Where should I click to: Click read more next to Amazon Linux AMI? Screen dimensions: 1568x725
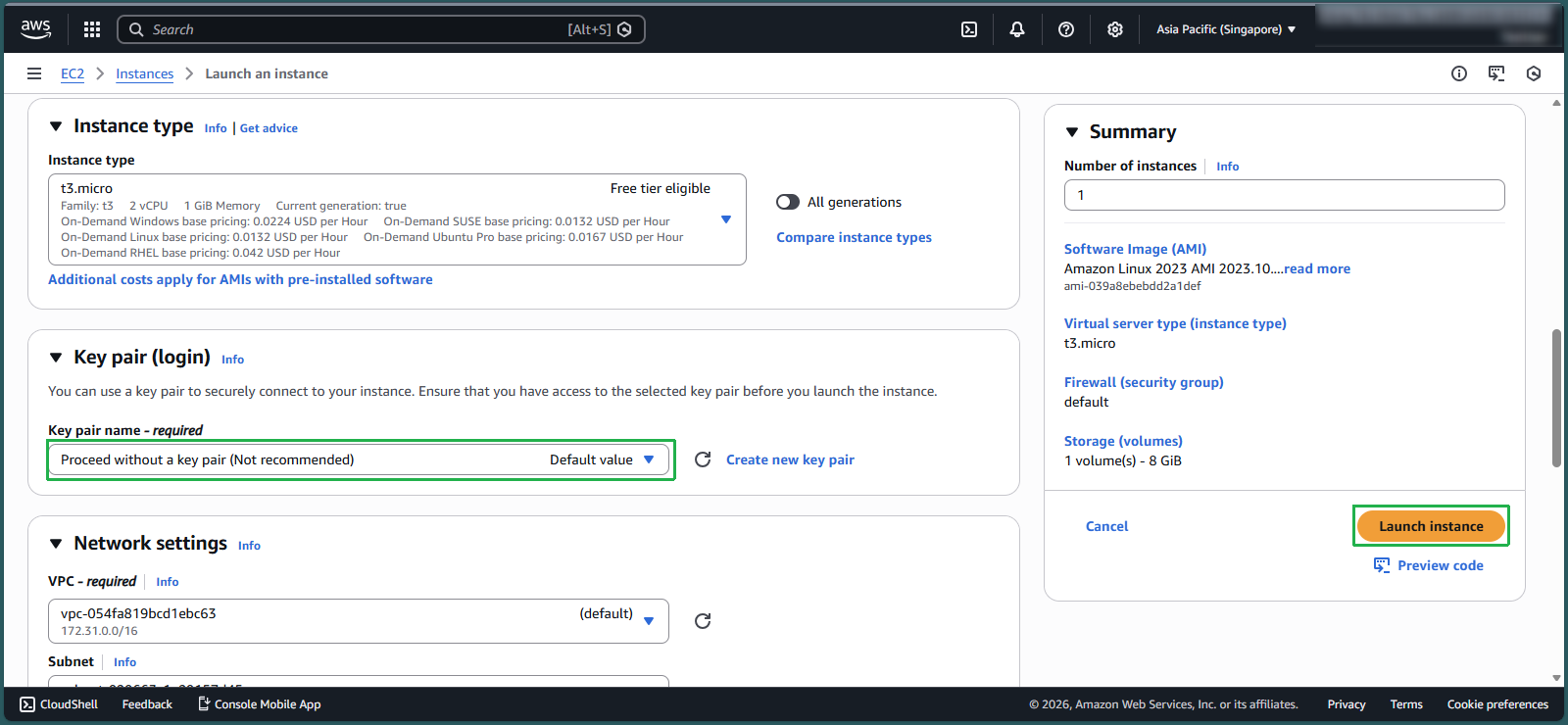(1317, 268)
